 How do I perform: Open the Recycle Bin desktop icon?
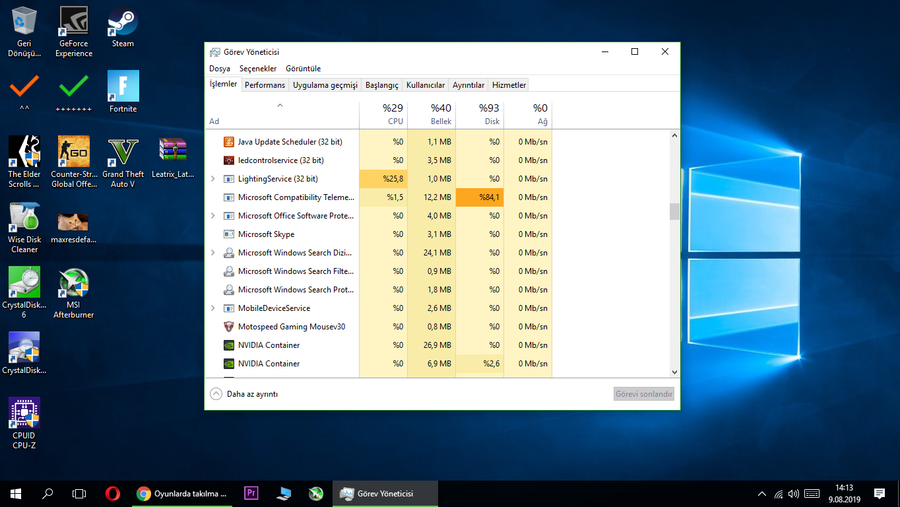[24, 32]
